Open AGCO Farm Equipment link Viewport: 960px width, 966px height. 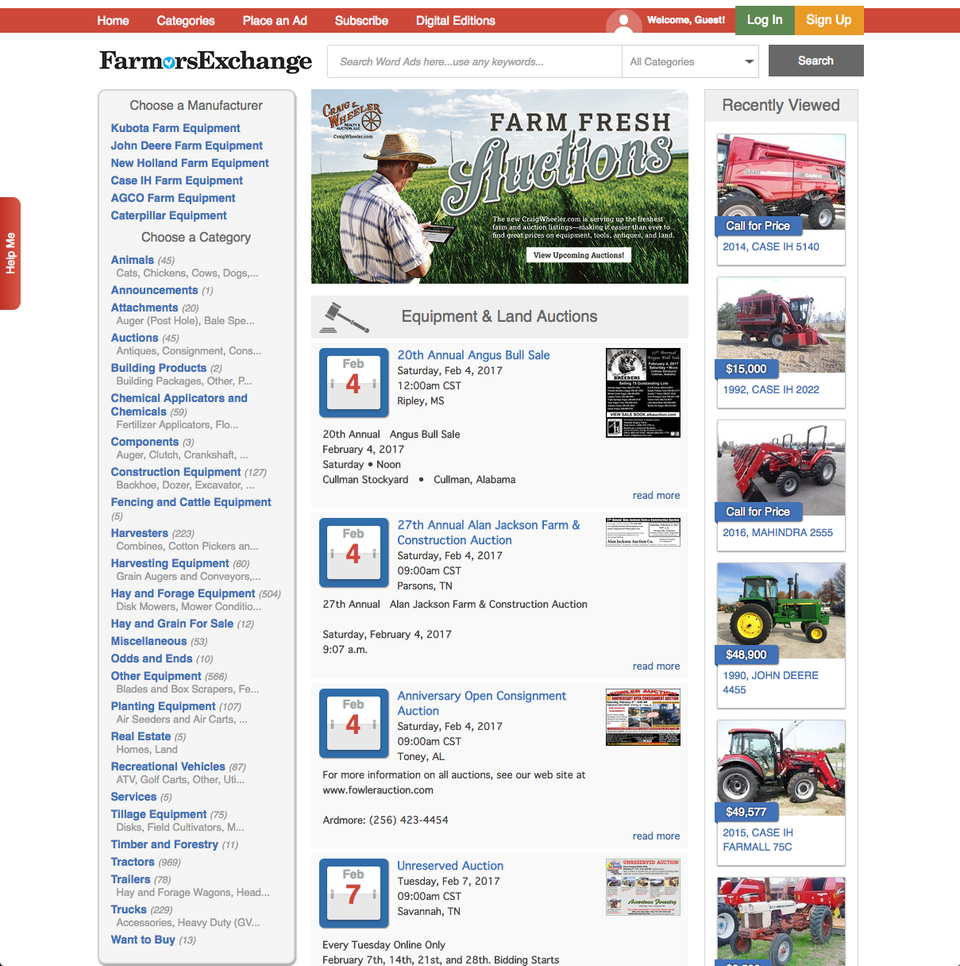pos(173,198)
